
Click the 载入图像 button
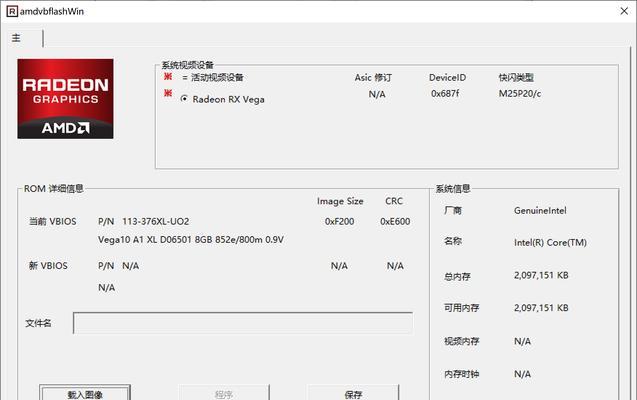[85, 393]
